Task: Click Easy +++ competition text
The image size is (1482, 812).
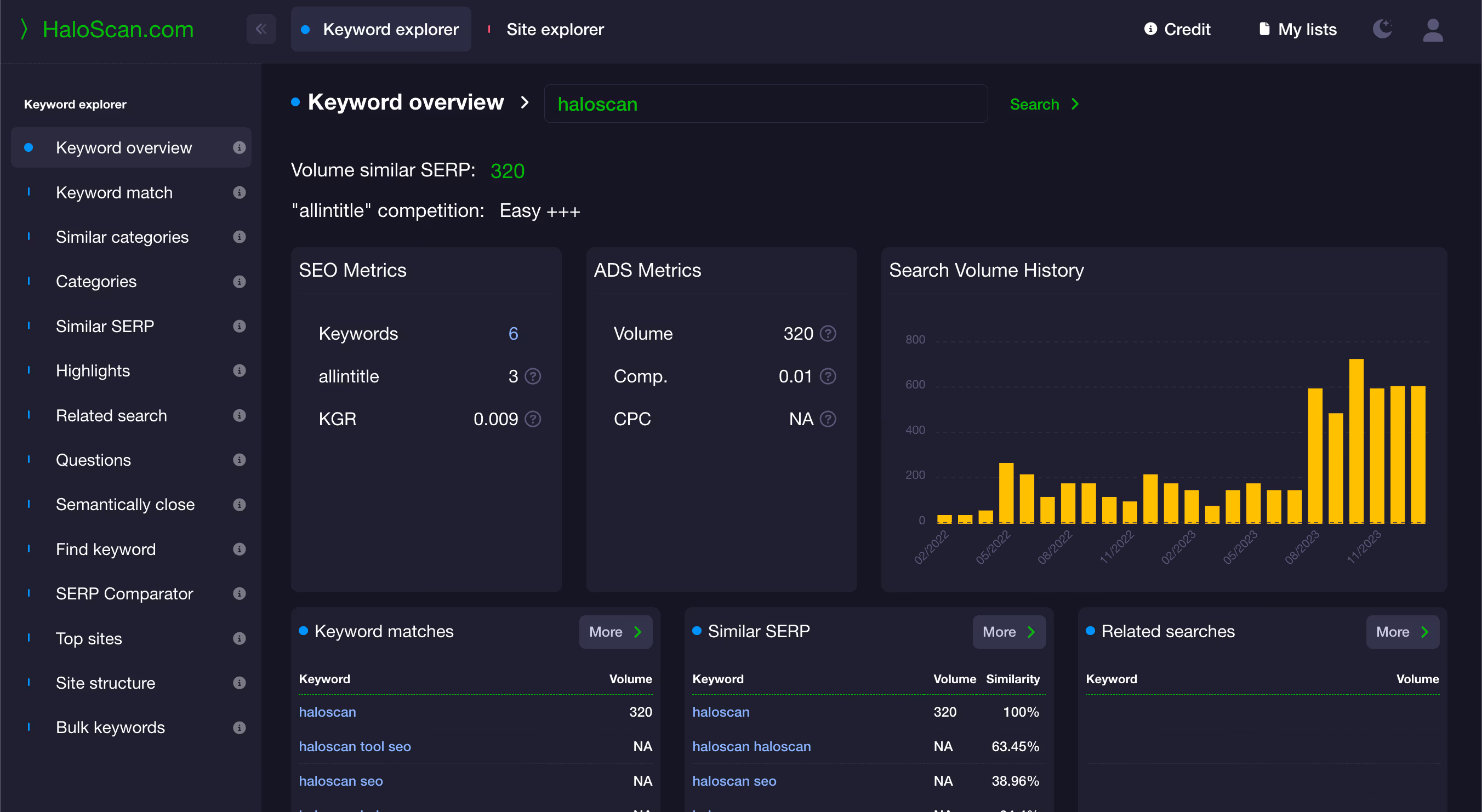Action: (540, 211)
